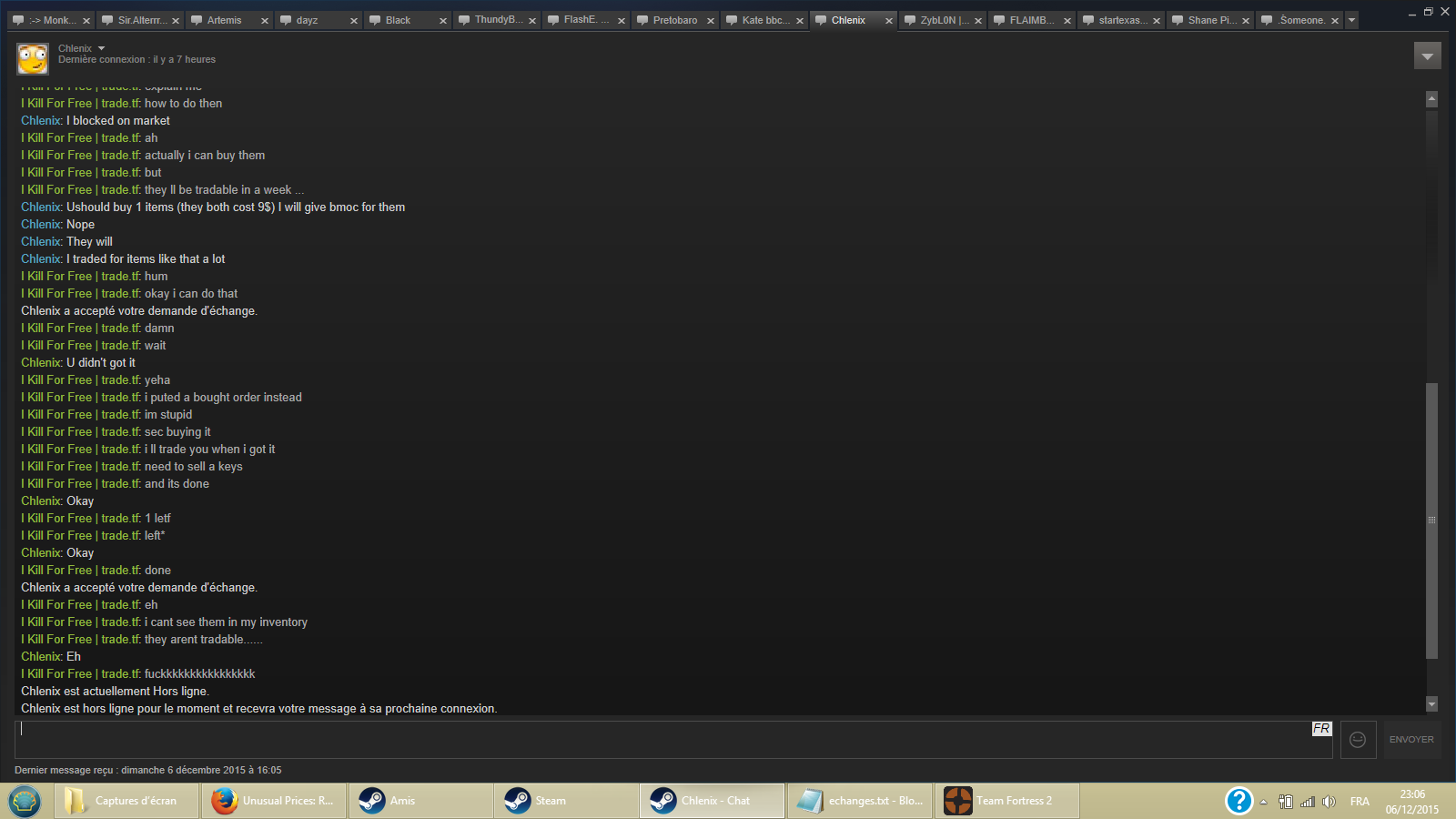Close the Pretobaro chat tab
The height and width of the screenshot is (819, 1456).
711,21
